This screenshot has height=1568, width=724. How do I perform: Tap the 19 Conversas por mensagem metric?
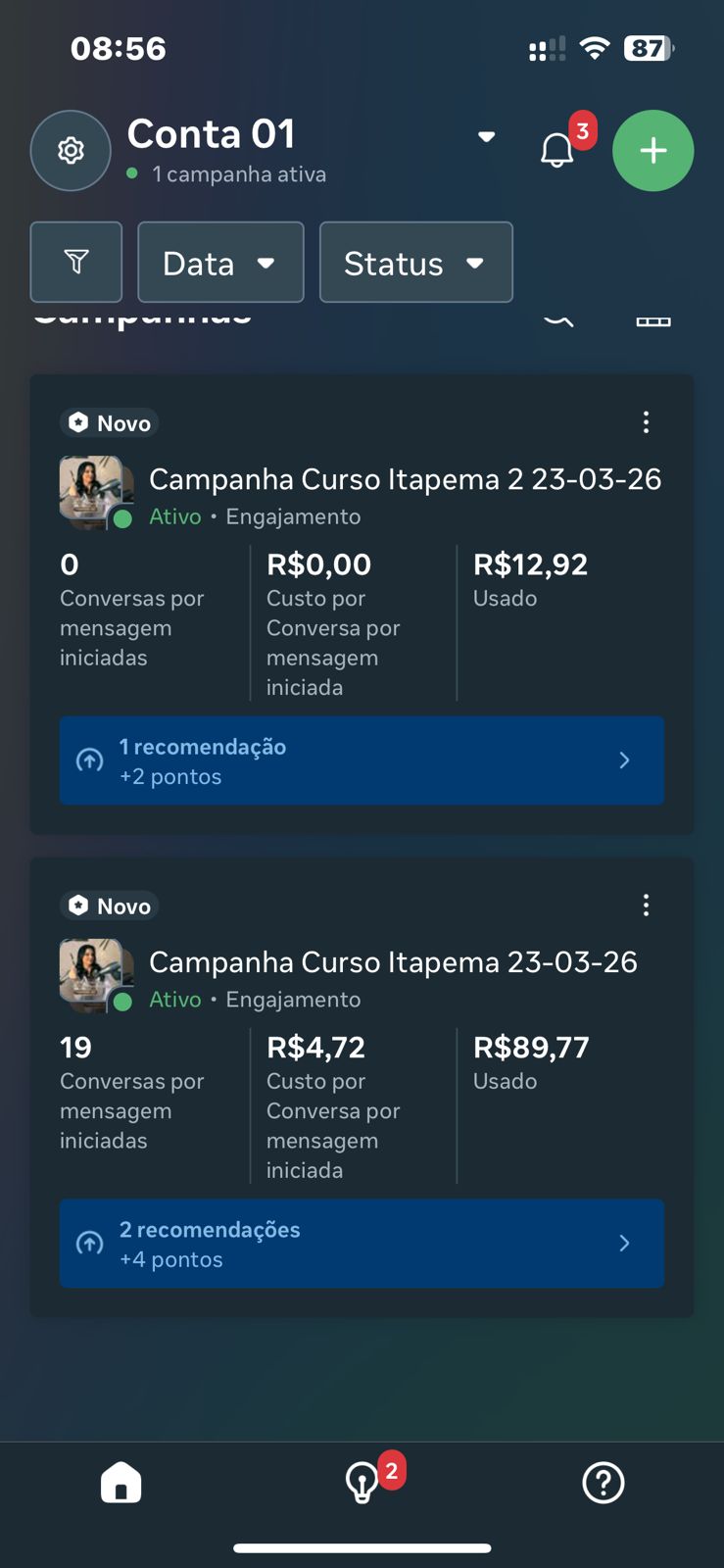(132, 1093)
